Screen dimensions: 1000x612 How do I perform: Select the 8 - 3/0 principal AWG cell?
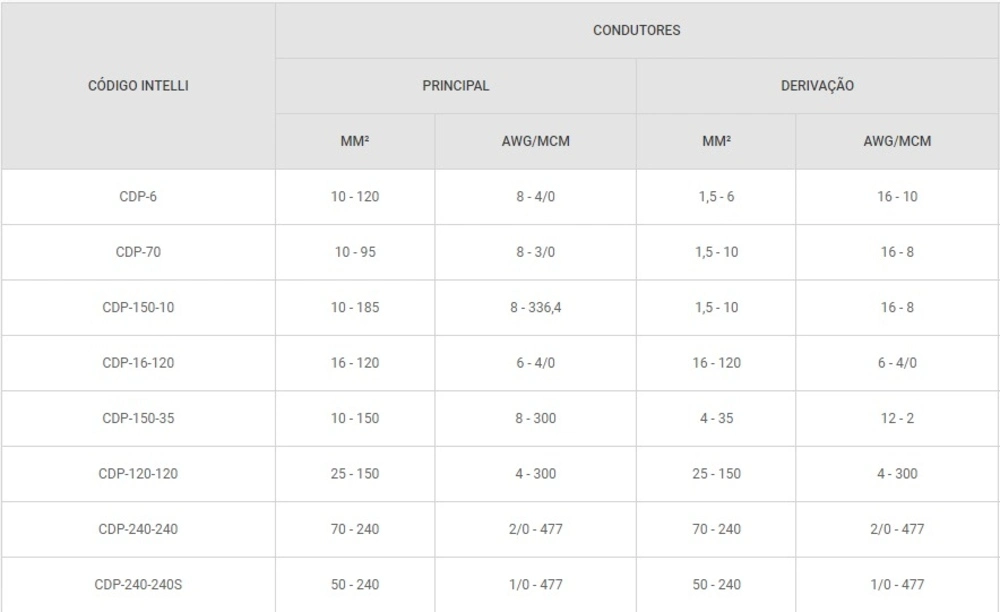coord(535,252)
